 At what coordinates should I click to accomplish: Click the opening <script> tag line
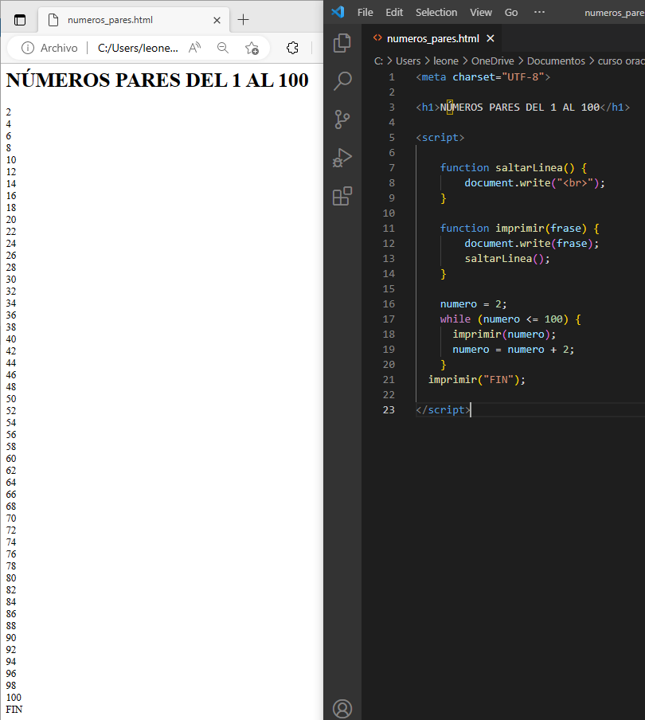(440, 137)
